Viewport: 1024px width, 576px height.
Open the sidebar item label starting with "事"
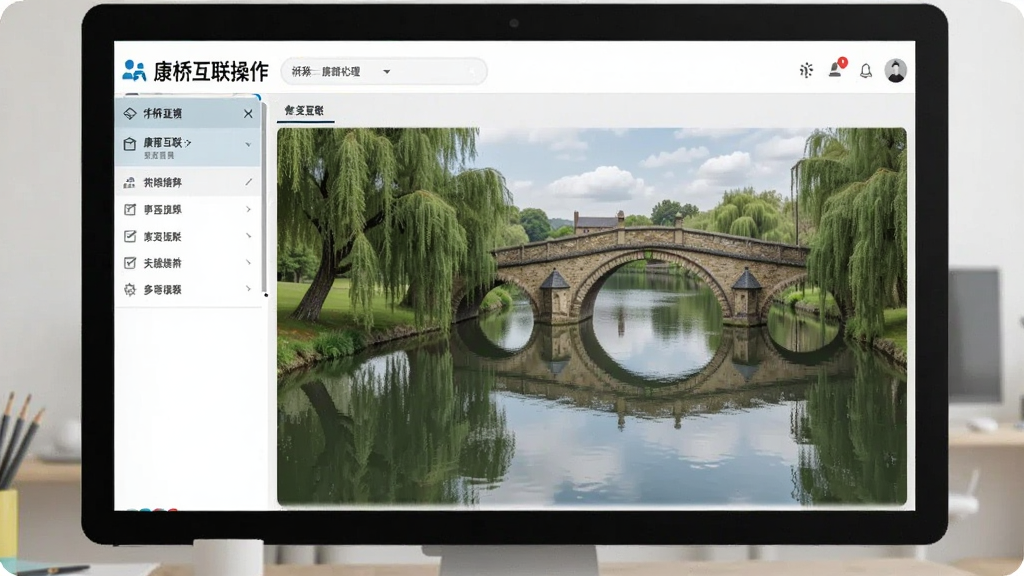pos(163,210)
